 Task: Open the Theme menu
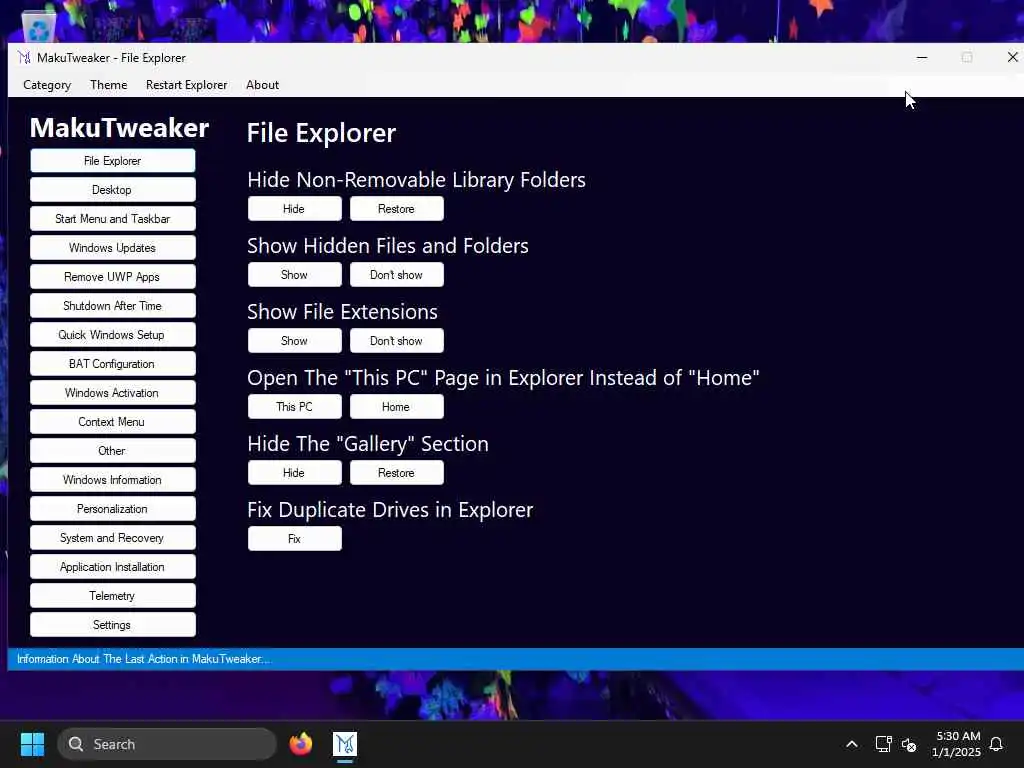tap(108, 85)
